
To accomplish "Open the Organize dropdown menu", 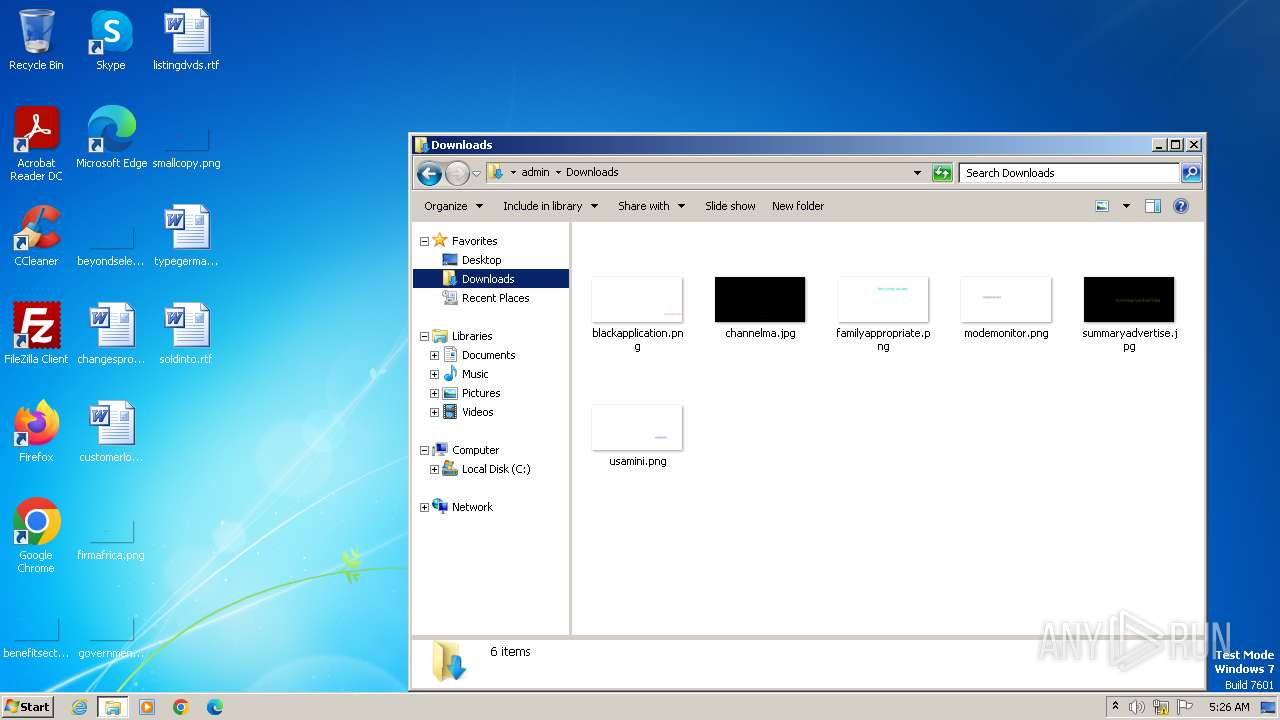I will 454,206.
